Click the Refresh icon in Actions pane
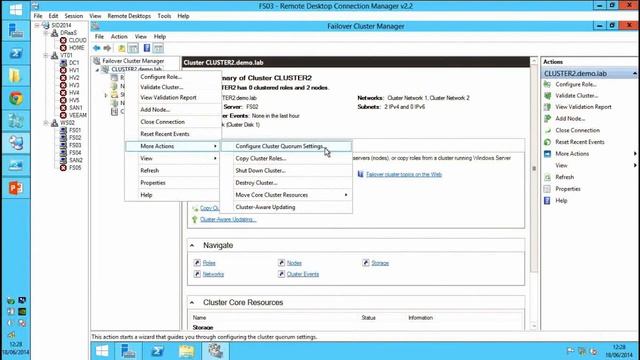Image resolution: width=640 pixels, height=360 pixels. [x=547, y=177]
